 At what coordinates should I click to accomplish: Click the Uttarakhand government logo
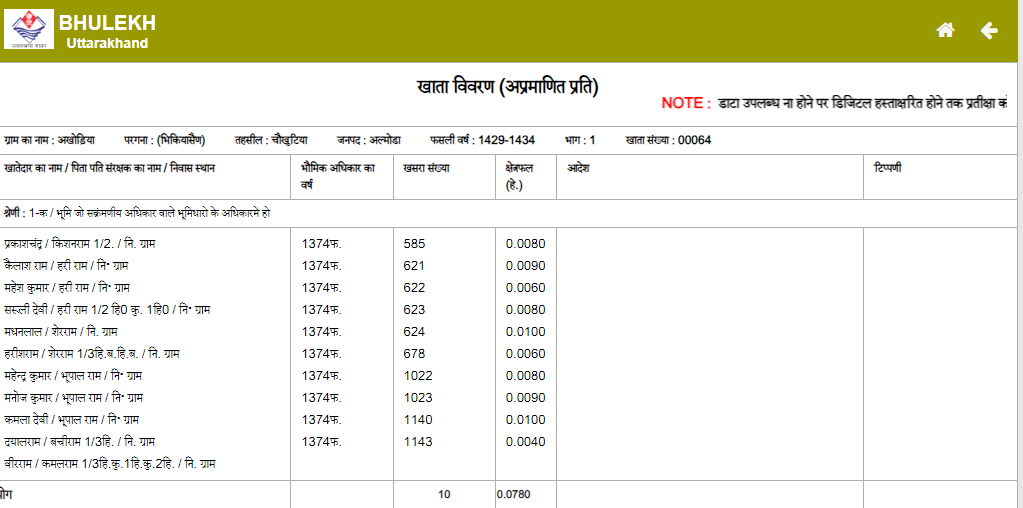click(x=29, y=30)
